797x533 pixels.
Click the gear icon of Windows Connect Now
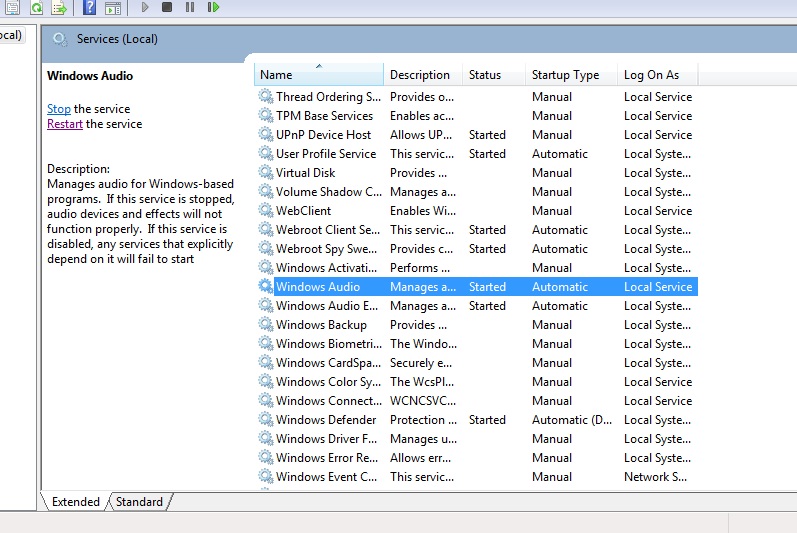265,400
